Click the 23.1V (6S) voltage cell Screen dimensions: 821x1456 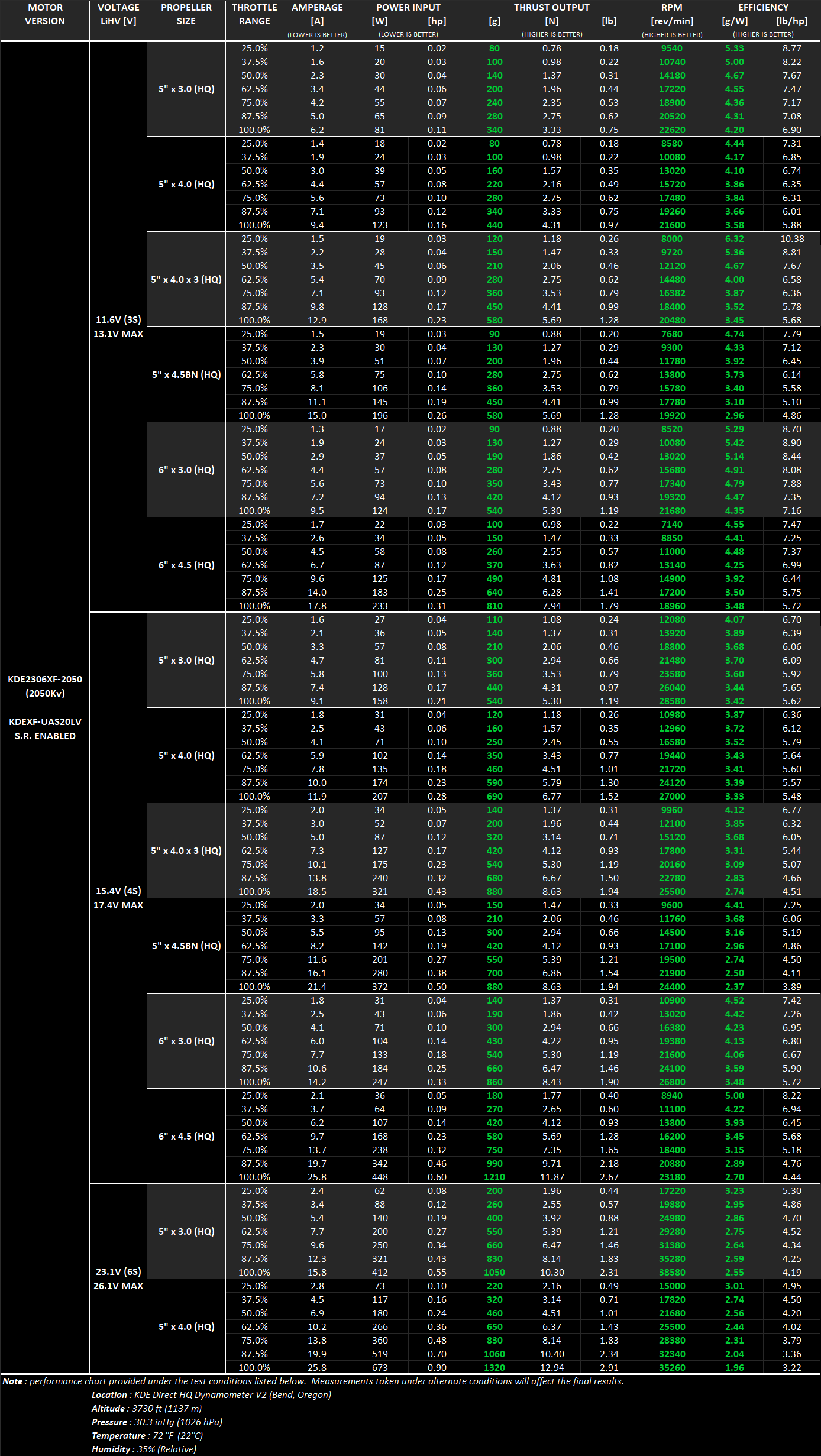118,1272
